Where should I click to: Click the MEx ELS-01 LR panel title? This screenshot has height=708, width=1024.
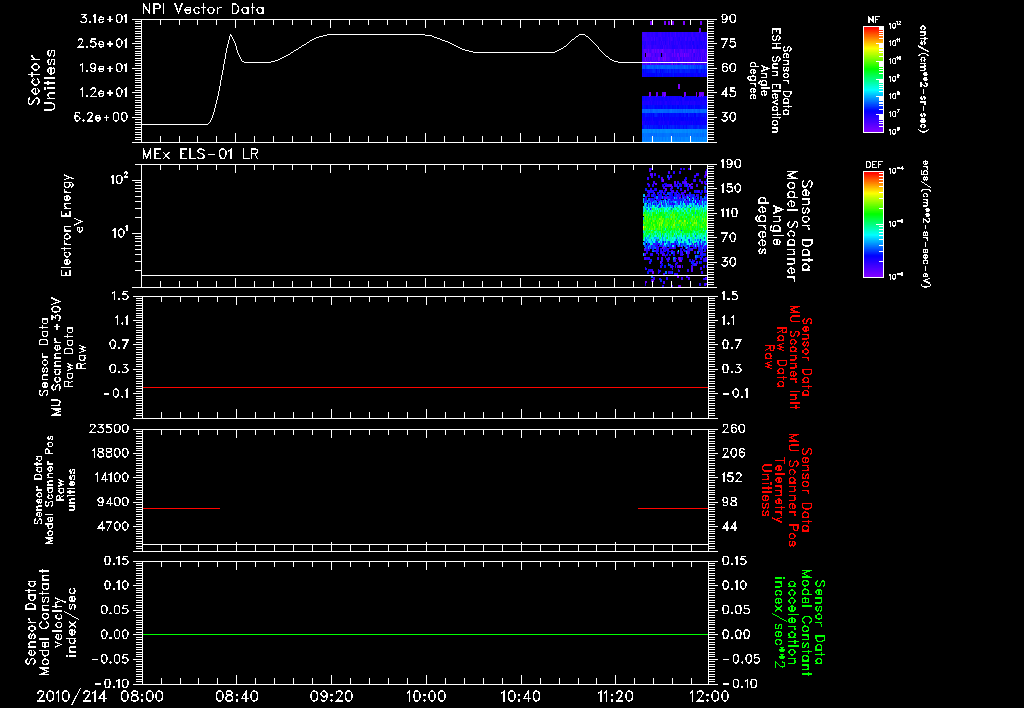[199, 154]
